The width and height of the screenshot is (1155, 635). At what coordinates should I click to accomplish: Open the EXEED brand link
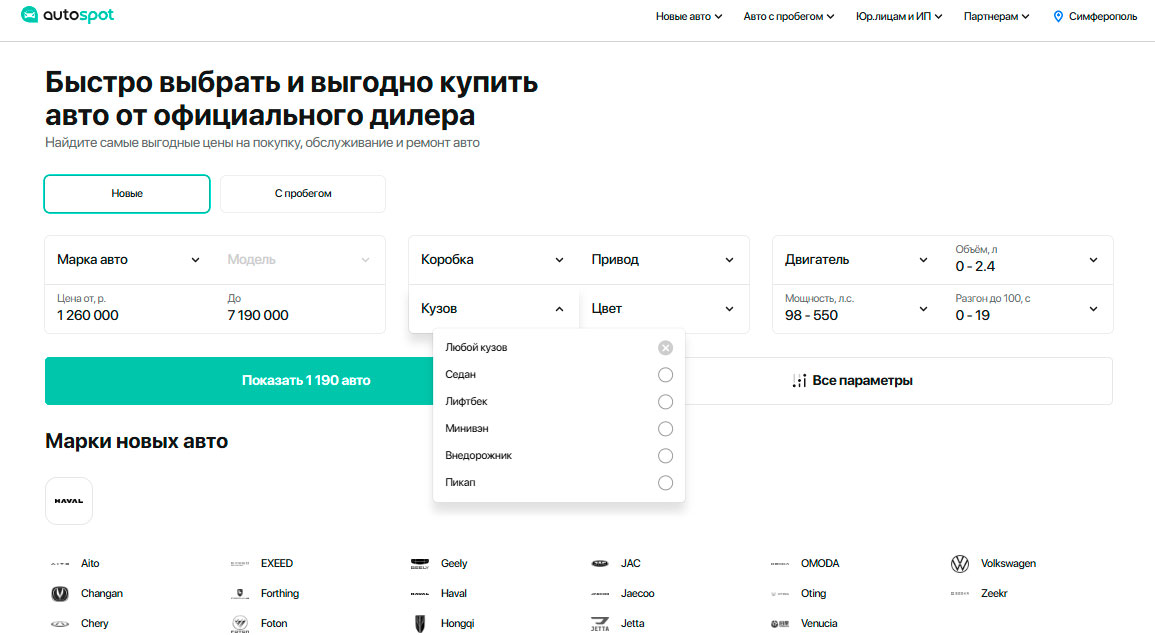point(277,564)
